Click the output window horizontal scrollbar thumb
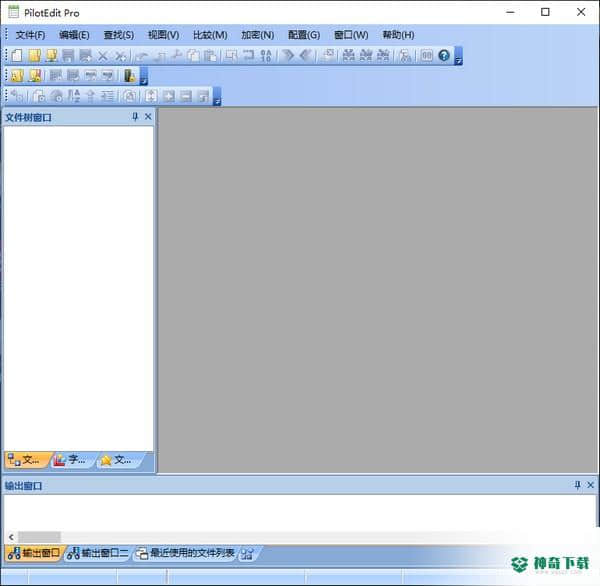The image size is (600, 586). tap(39, 537)
